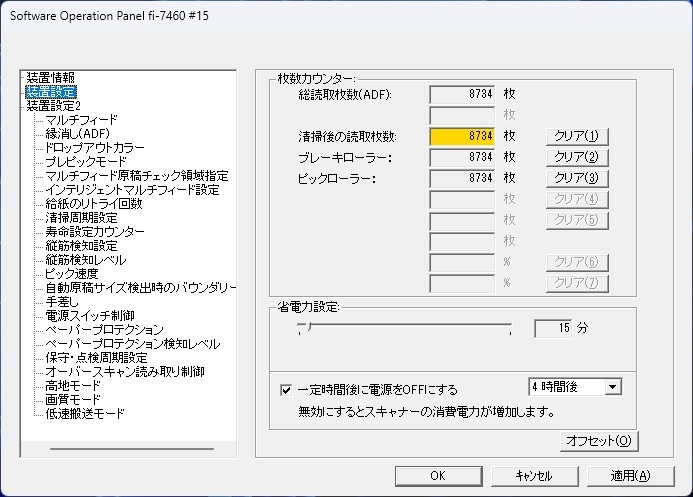Click the オフセット(O) button
This screenshot has width=693, height=497.
point(598,441)
